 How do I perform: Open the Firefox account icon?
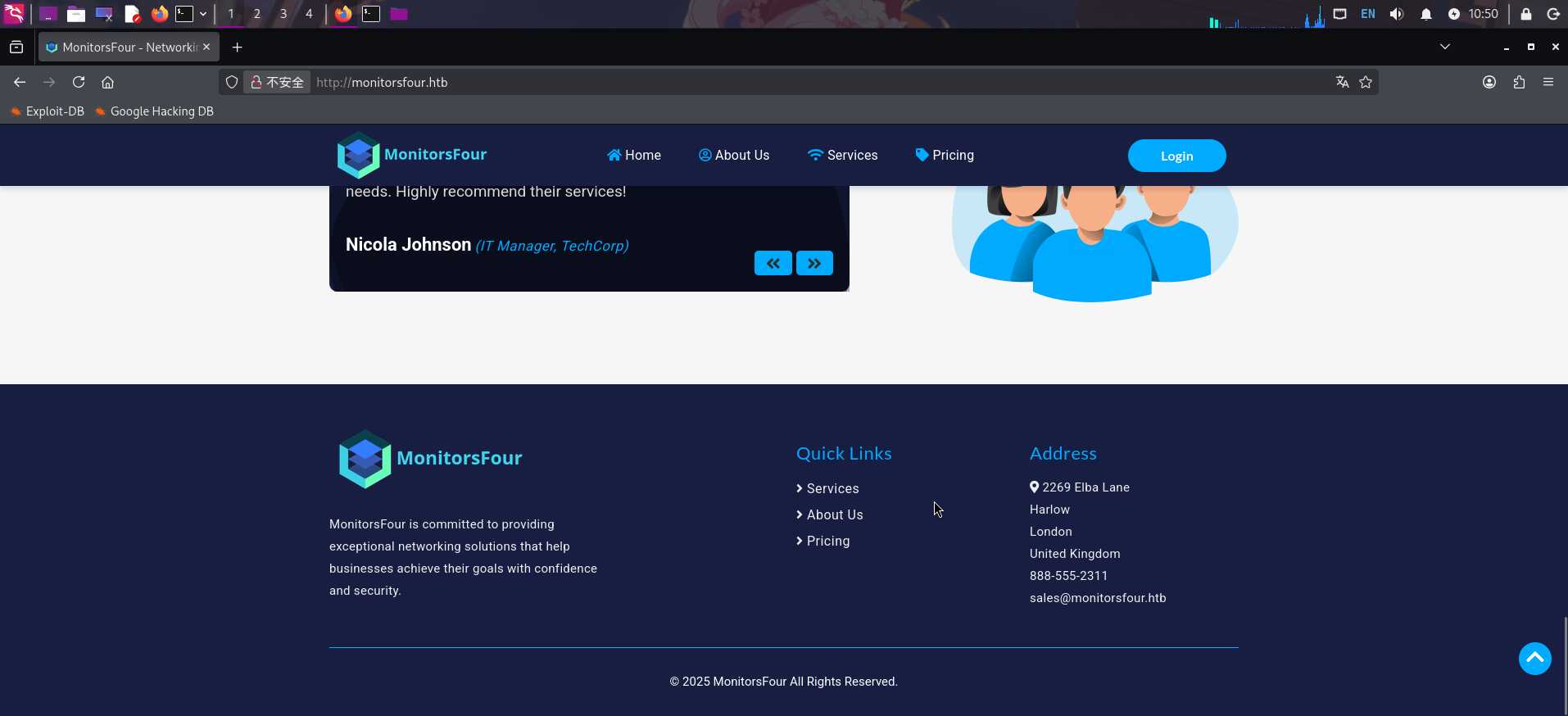1489,82
